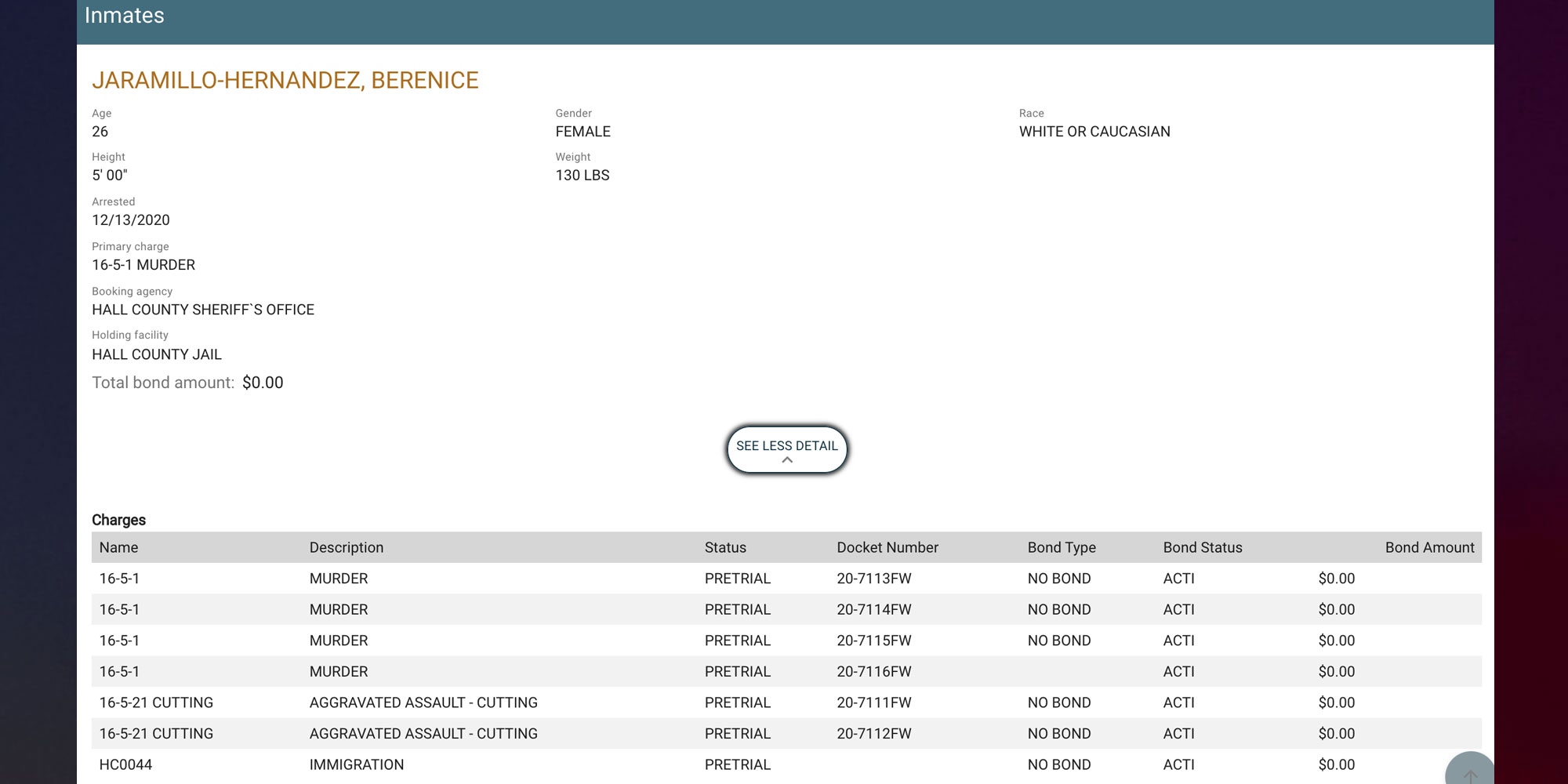Click holding facility Hall County Jail
Viewport: 1568px width, 784px height.
pos(157,354)
